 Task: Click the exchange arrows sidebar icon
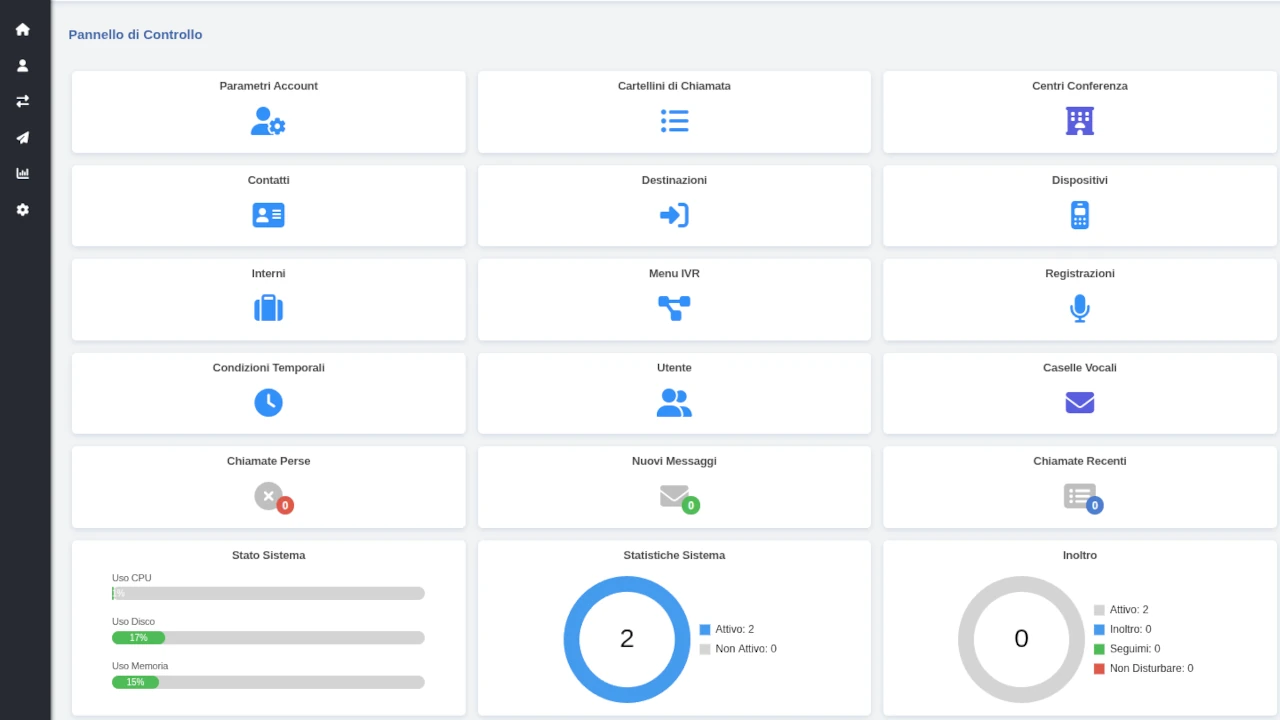[x=23, y=101]
